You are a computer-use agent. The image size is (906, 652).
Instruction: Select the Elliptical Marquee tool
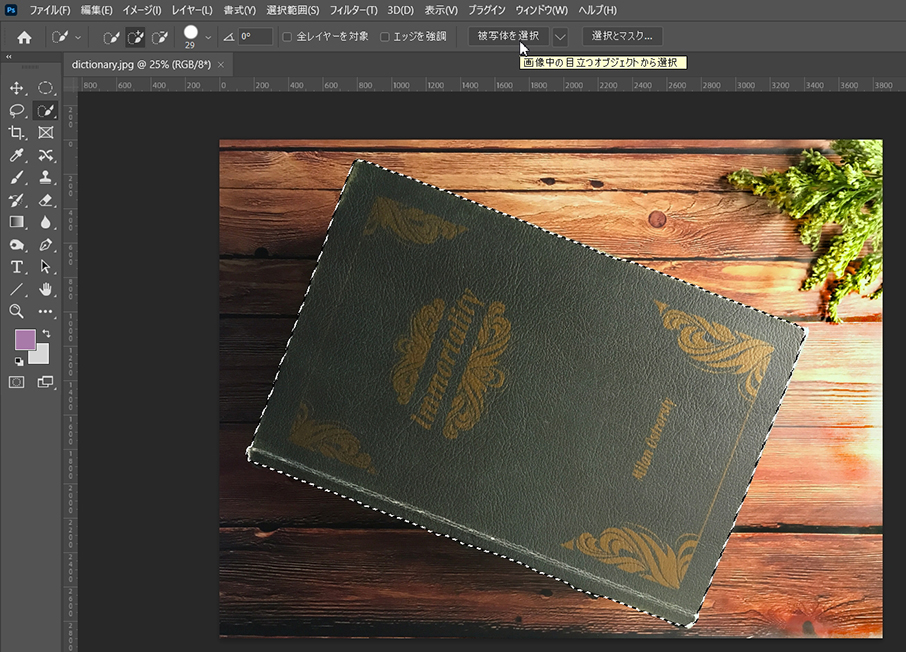[46, 88]
